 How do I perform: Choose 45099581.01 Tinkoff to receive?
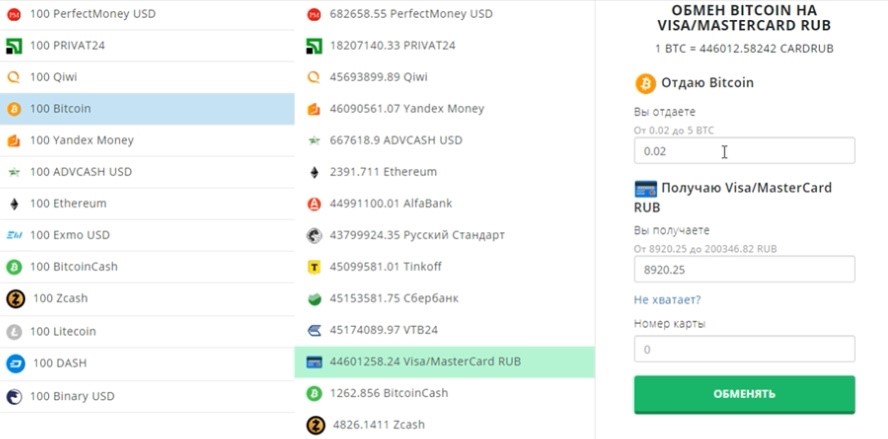(x=445, y=267)
